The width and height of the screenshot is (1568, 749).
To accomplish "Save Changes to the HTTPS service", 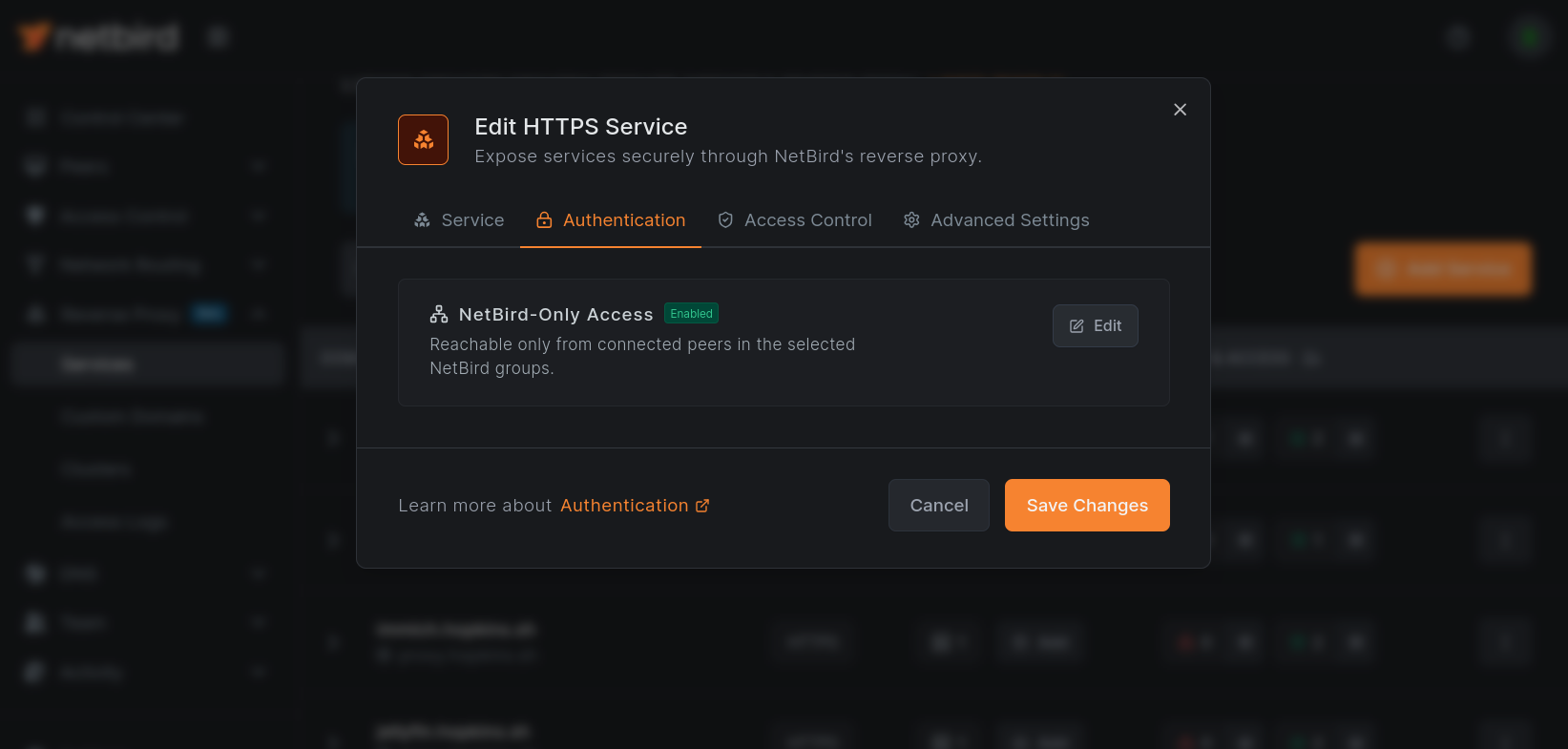I will tap(1087, 506).
